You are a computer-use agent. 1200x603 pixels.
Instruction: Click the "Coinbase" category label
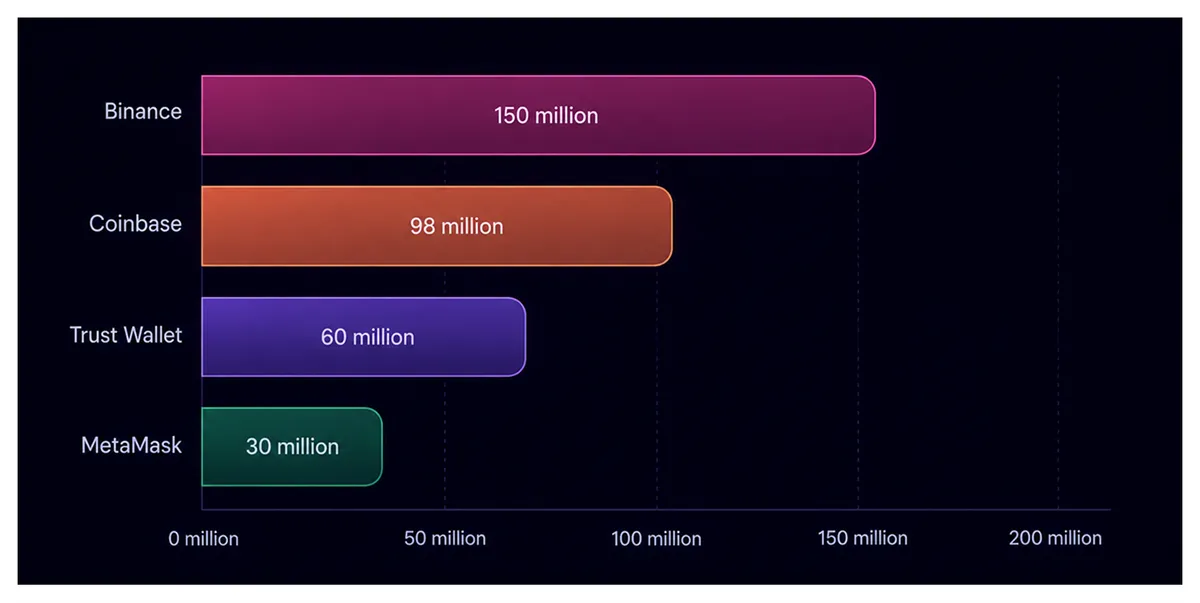click(136, 223)
